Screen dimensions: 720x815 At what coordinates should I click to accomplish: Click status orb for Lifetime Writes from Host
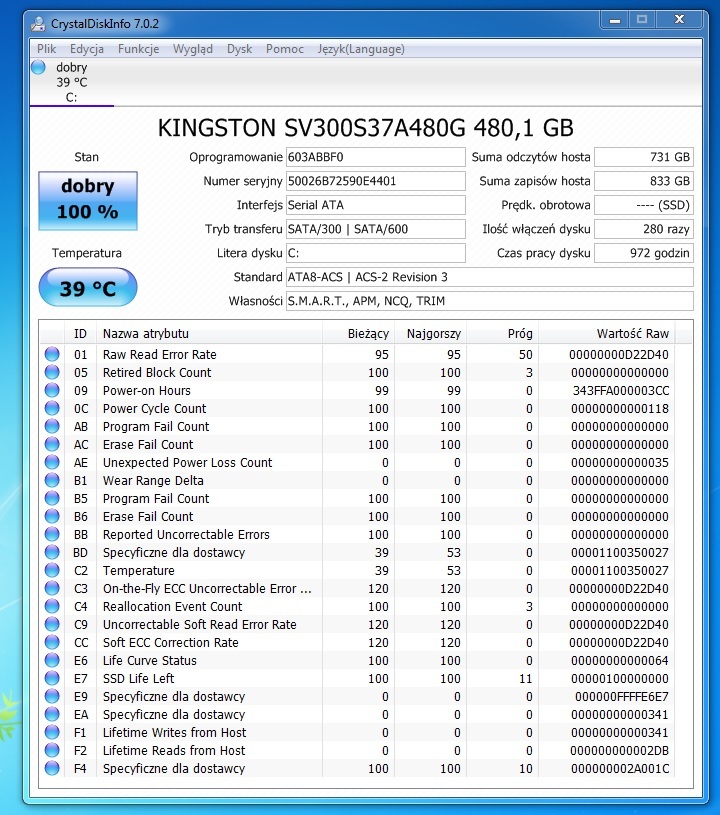tap(52, 732)
